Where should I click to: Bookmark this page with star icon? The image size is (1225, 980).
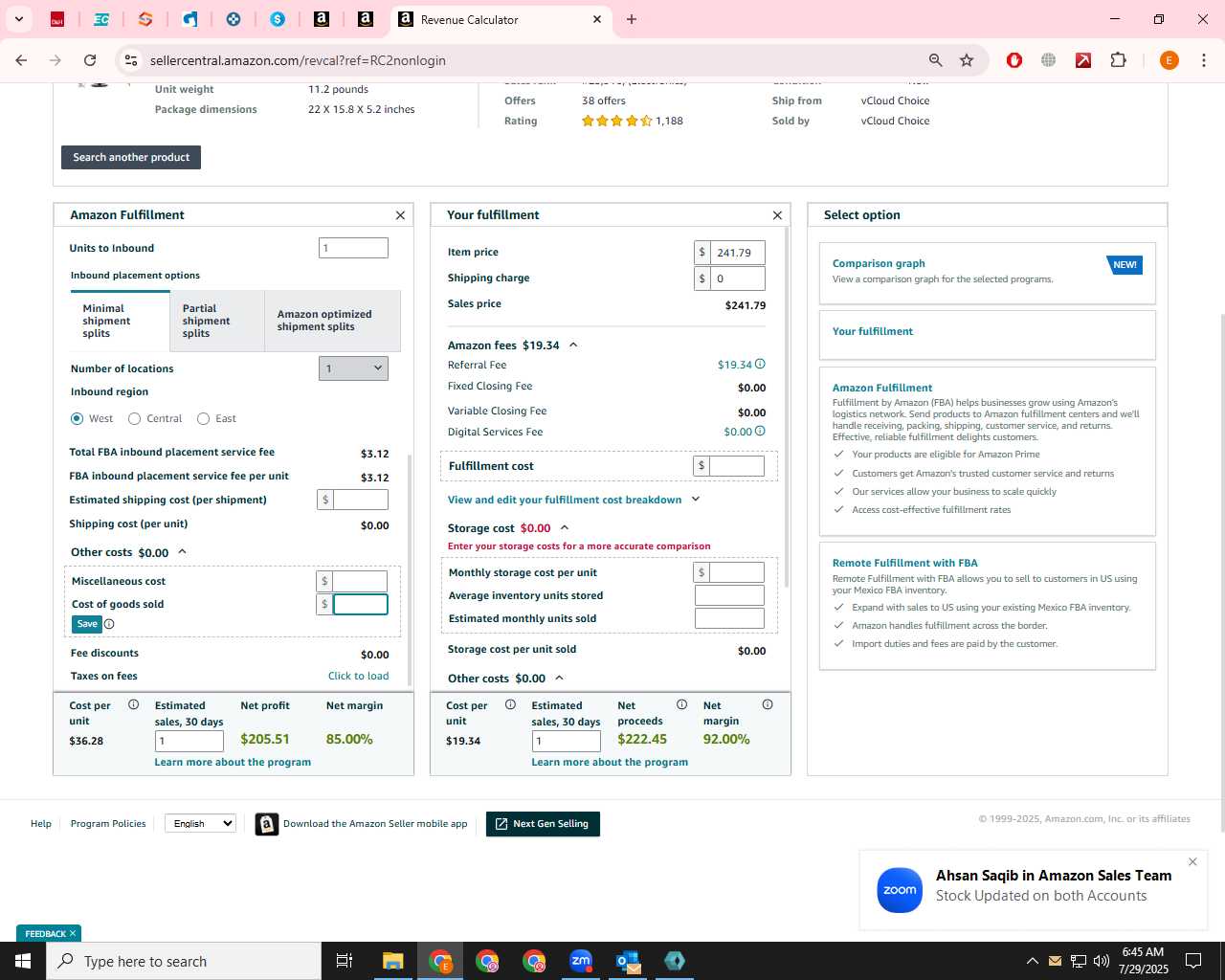tap(967, 60)
